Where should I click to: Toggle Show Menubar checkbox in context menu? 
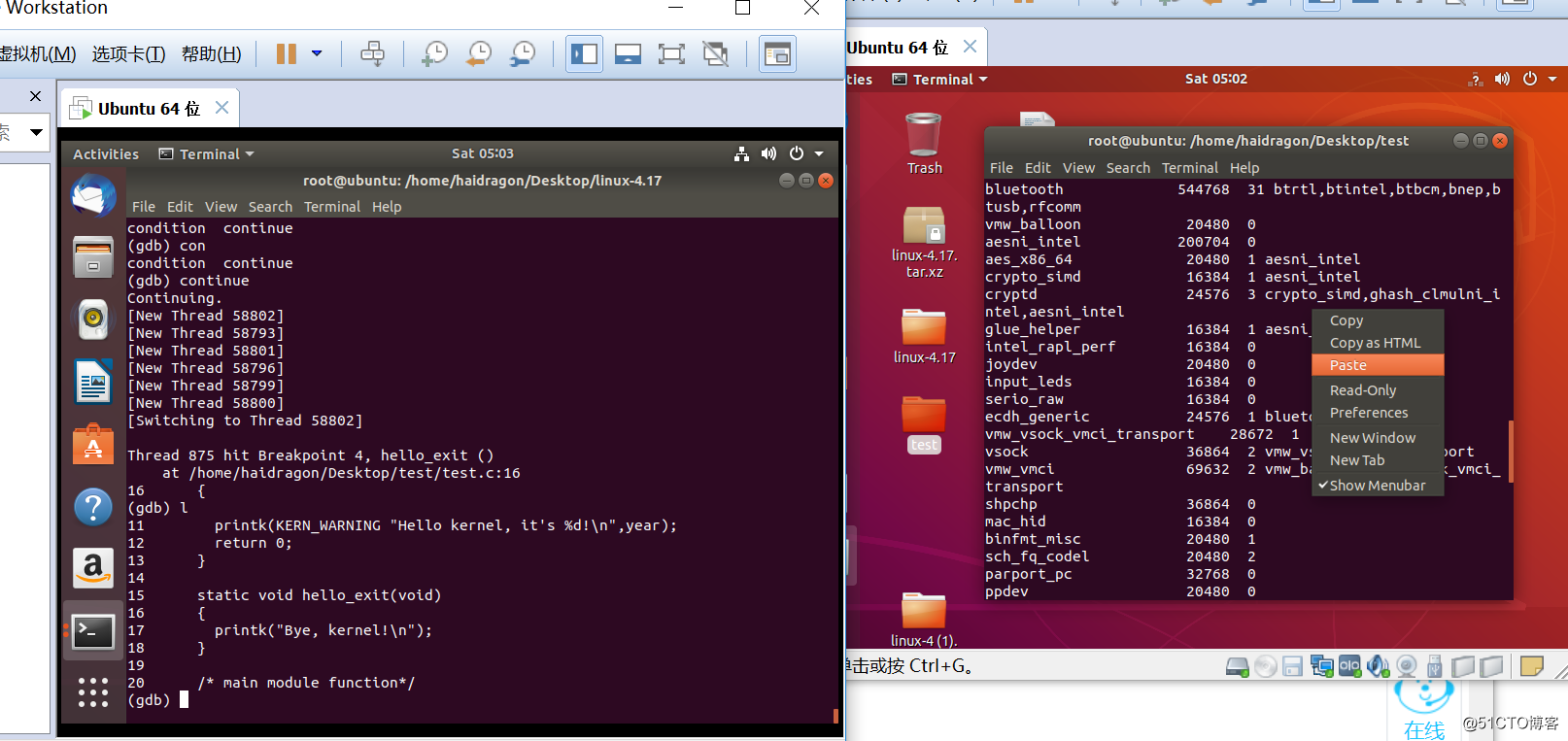tap(1378, 486)
